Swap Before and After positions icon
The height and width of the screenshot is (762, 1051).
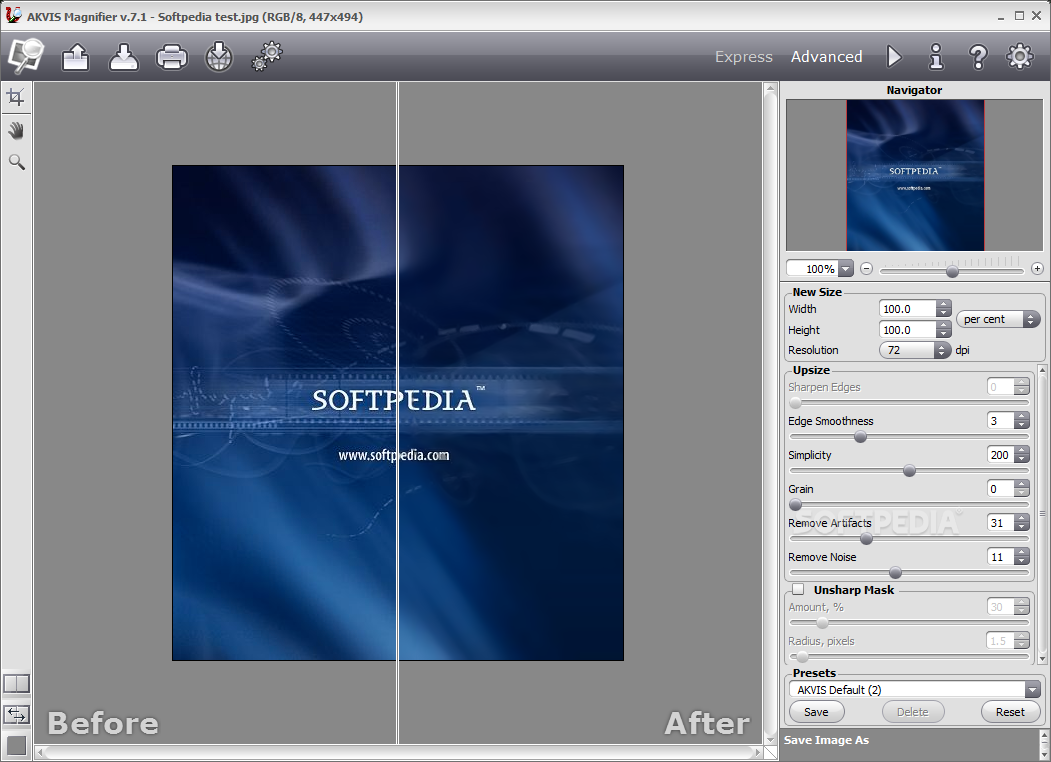(16, 714)
